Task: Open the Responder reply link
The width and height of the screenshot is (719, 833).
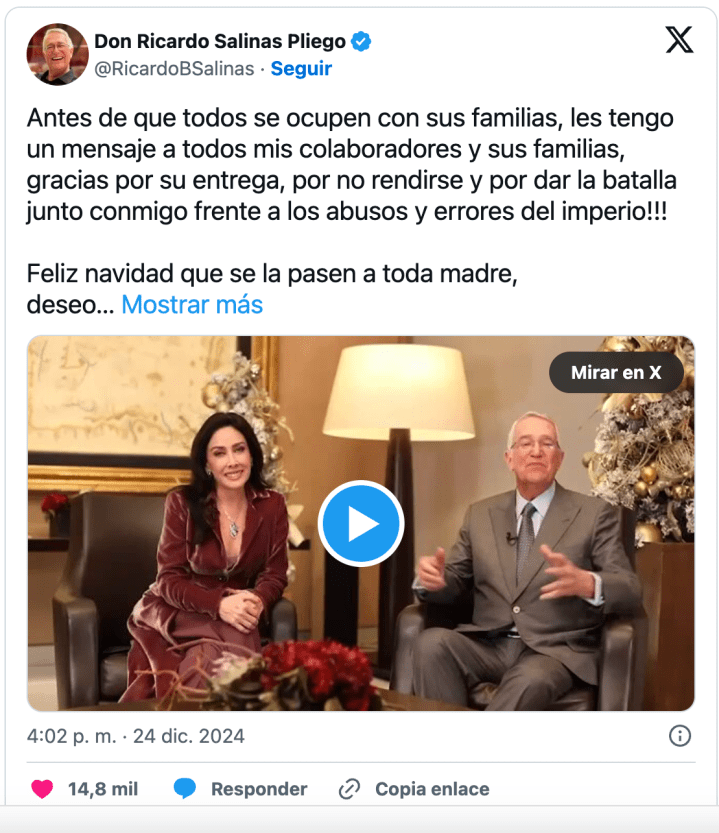Action: tap(259, 789)
